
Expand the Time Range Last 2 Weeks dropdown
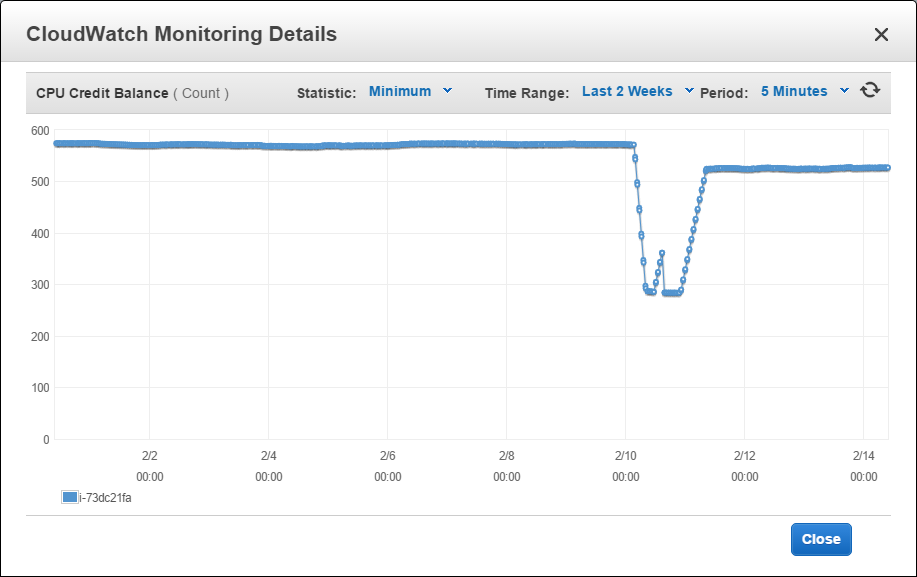pos(637,91)
